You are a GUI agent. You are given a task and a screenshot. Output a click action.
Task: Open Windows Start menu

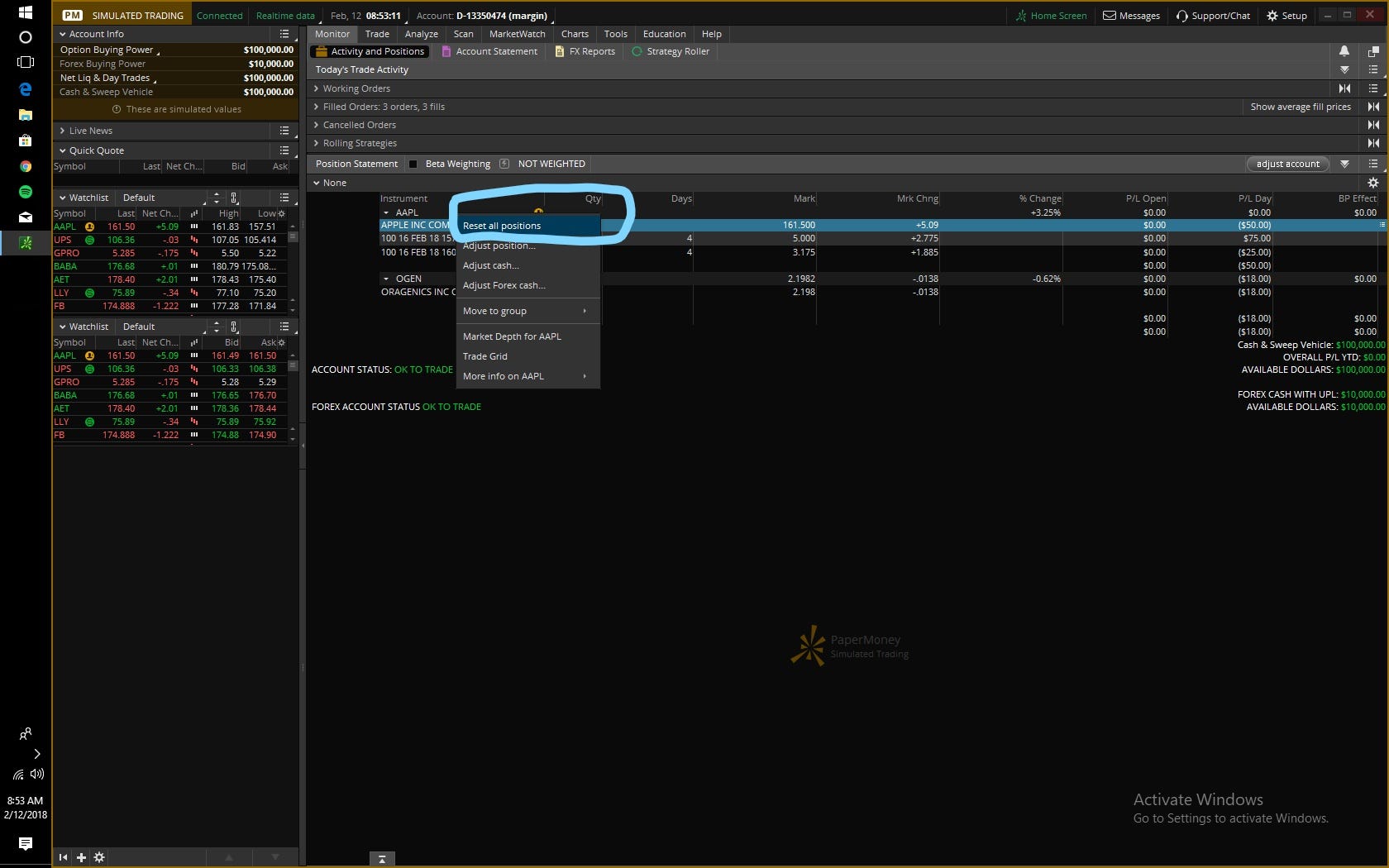point(25,12)
